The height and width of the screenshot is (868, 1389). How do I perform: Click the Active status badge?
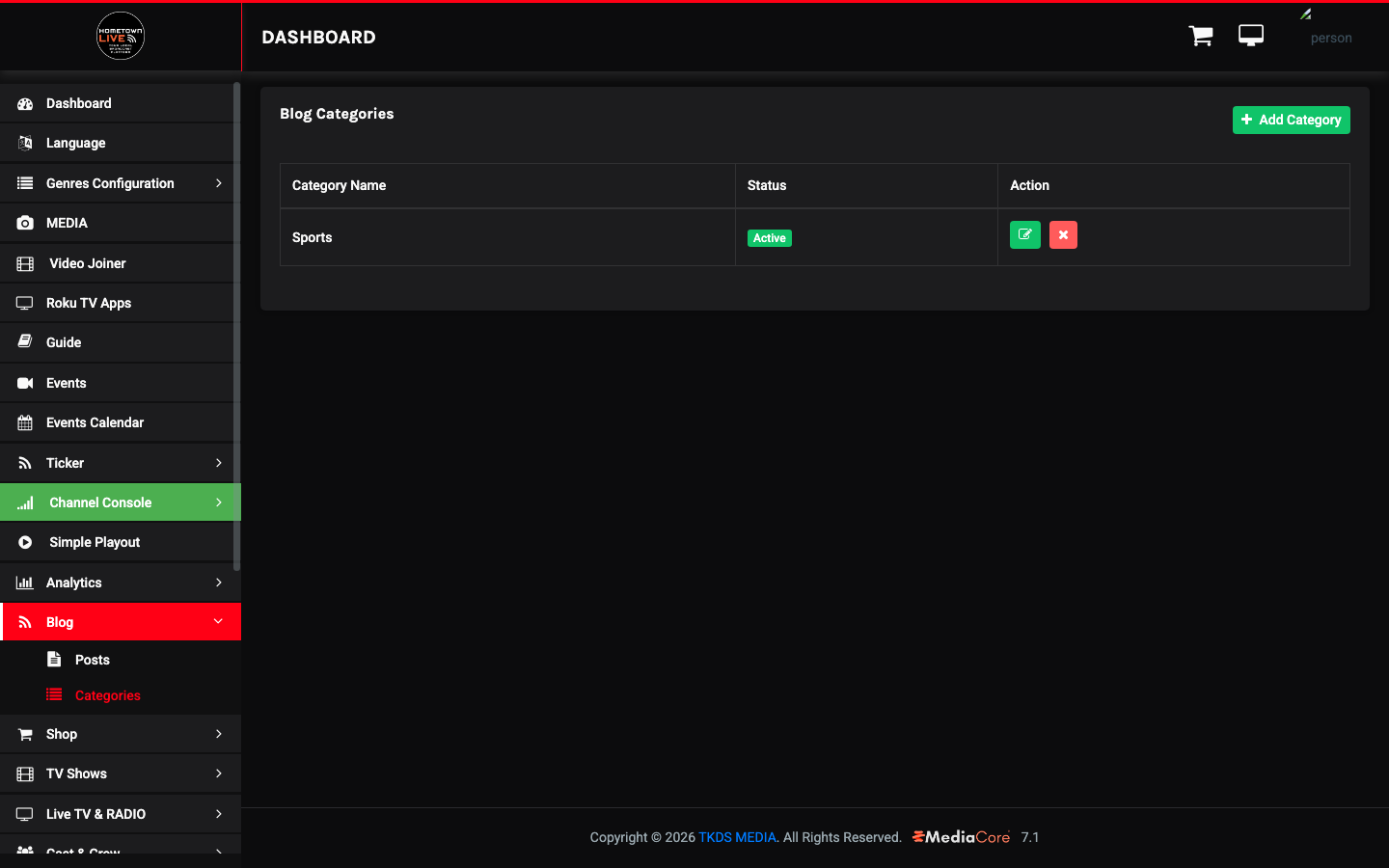[x=769, y=238]
